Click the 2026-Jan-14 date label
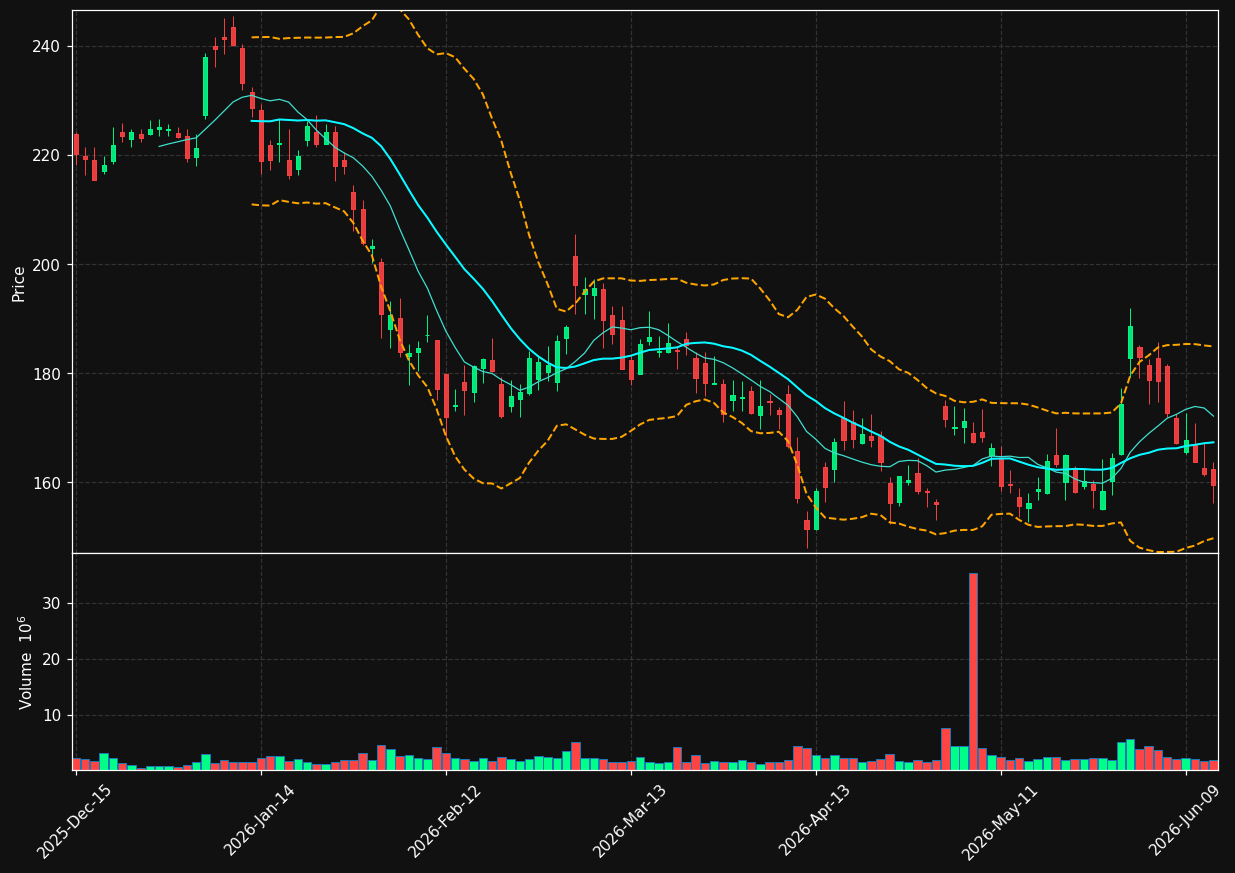This screenshot has height=873, width=1235. 260,821
